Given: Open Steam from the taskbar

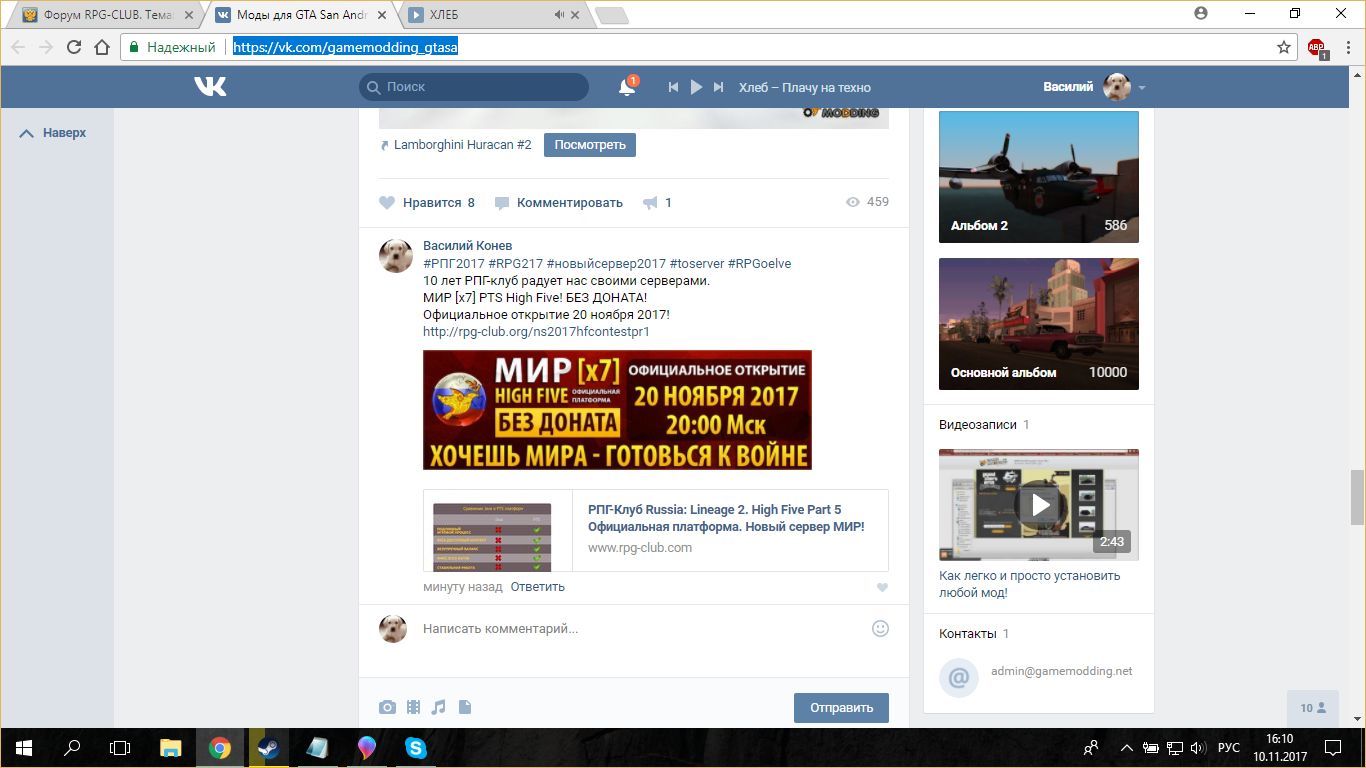Looking at the screenshot, I should 268,747.
